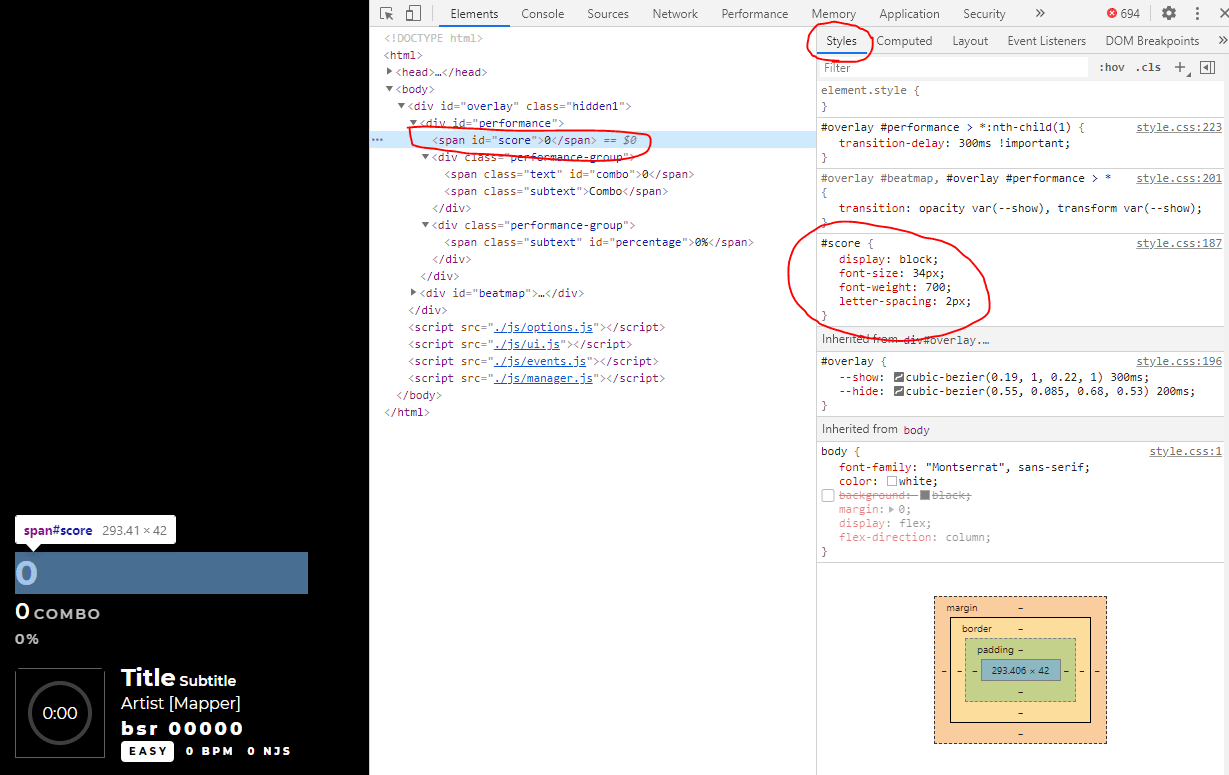The height and width of the screenshot is (775, 1229).
Task: Open bezier editor for --hide value
Action: pyautogui.click(x=898, y=392)
